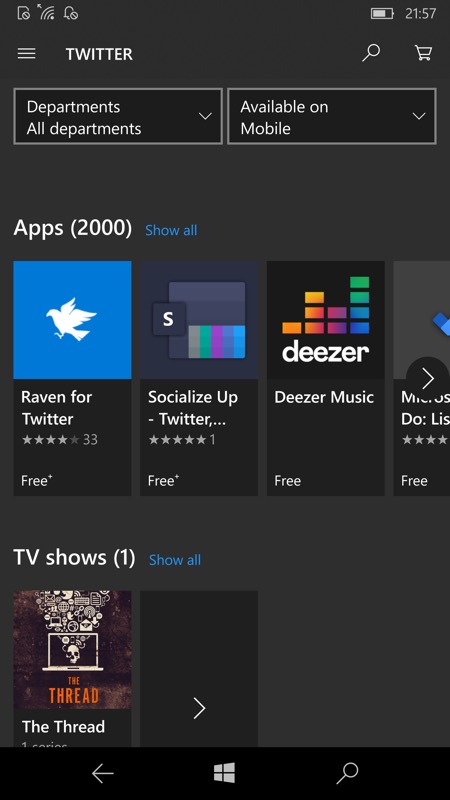The height and width of the screenshot is (800, 450).
Task: Tap the Windows Start button
Action: pyautogui.click(x=224, y=773)
